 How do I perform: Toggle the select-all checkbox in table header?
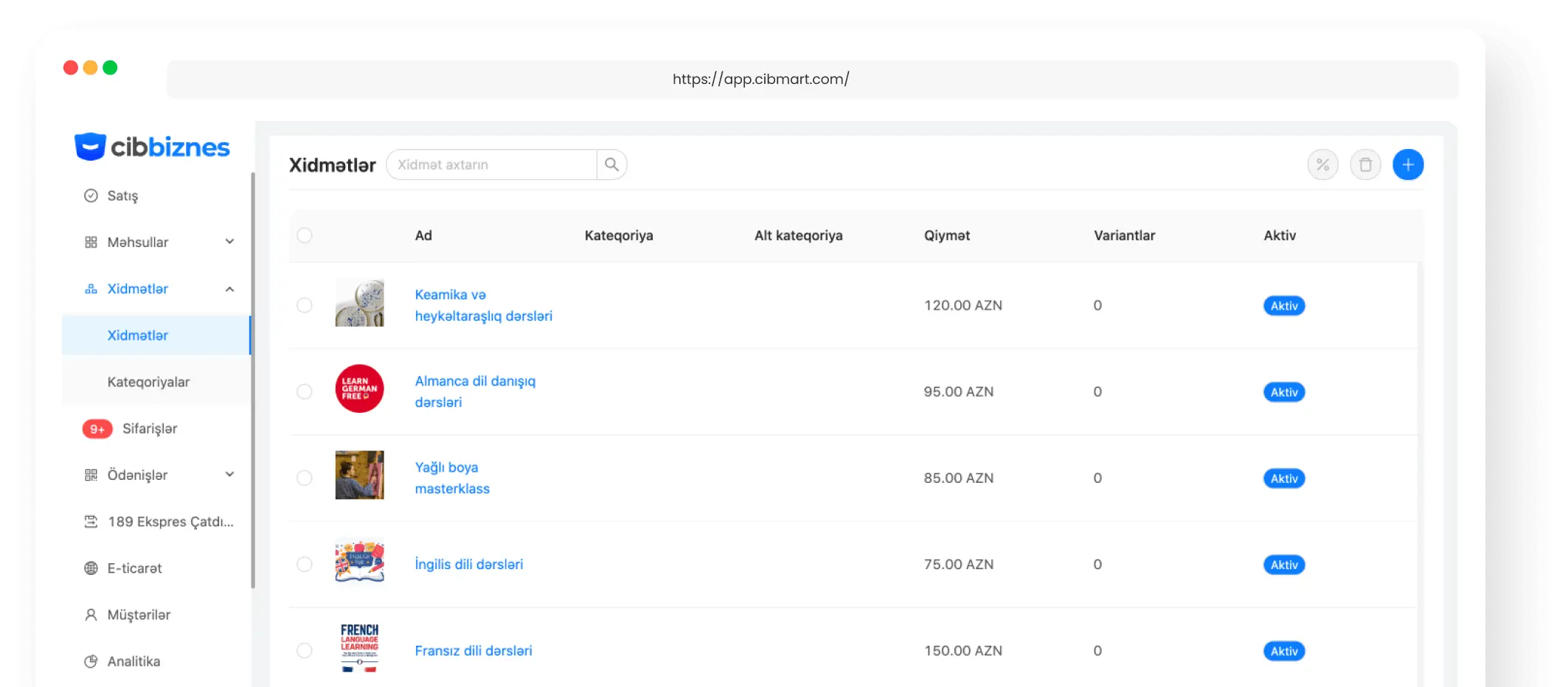coord(305,235)
